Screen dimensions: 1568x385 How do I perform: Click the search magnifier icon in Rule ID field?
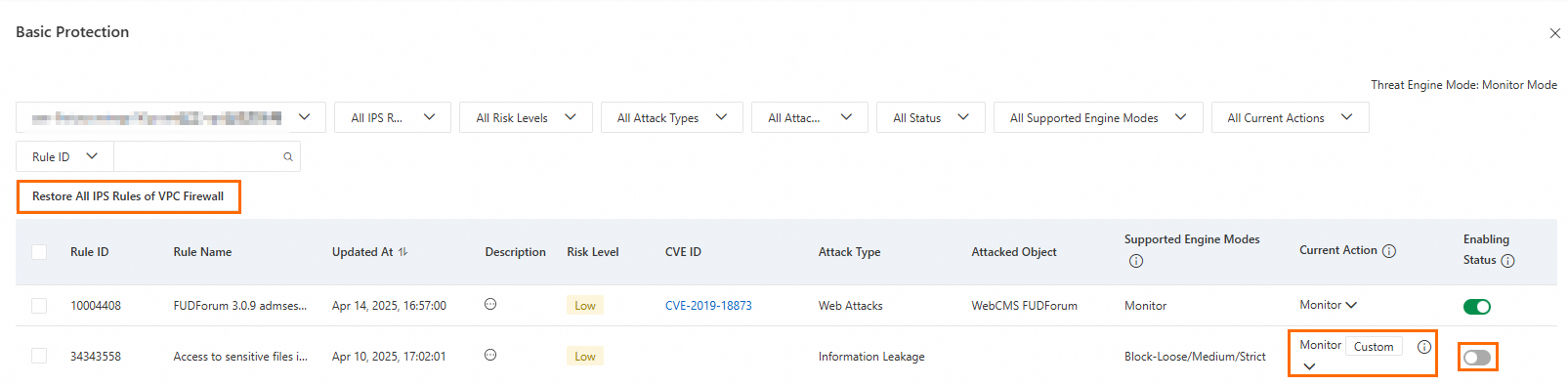(288, 156)
